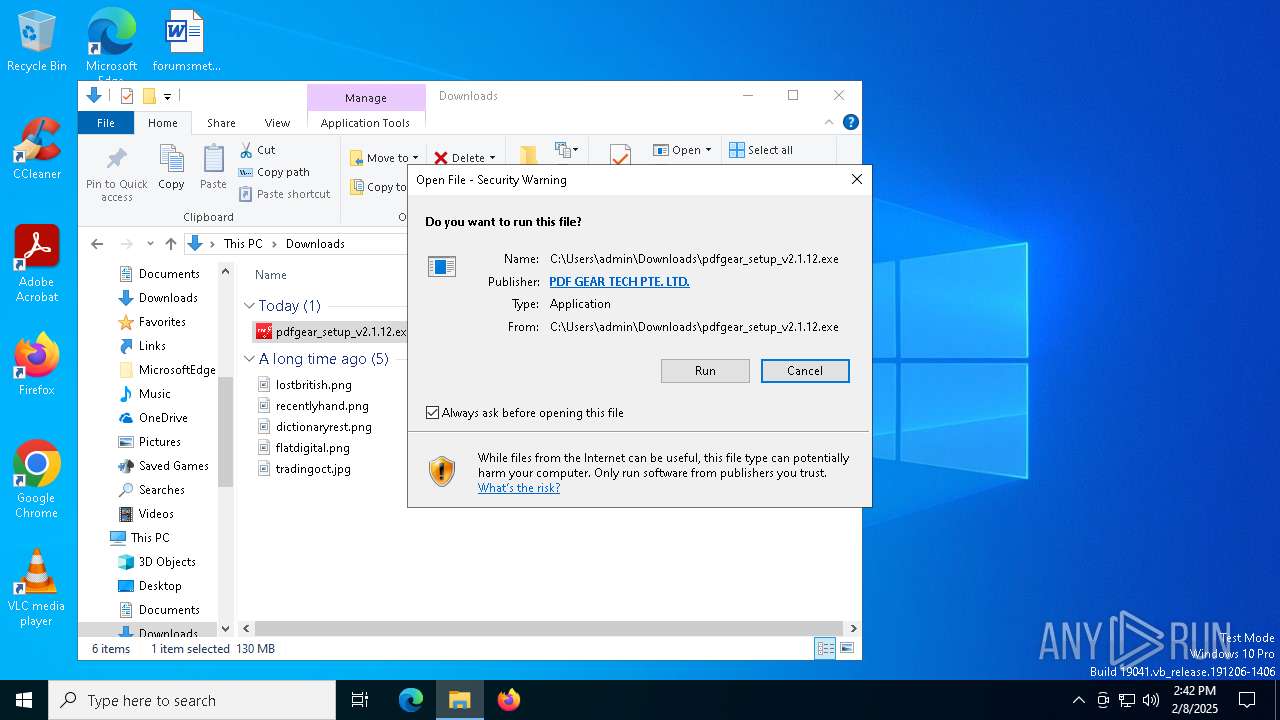1280x720 pixels.
Task: Open the recent locations dropdown arrow
Action: tap(150, 244)
